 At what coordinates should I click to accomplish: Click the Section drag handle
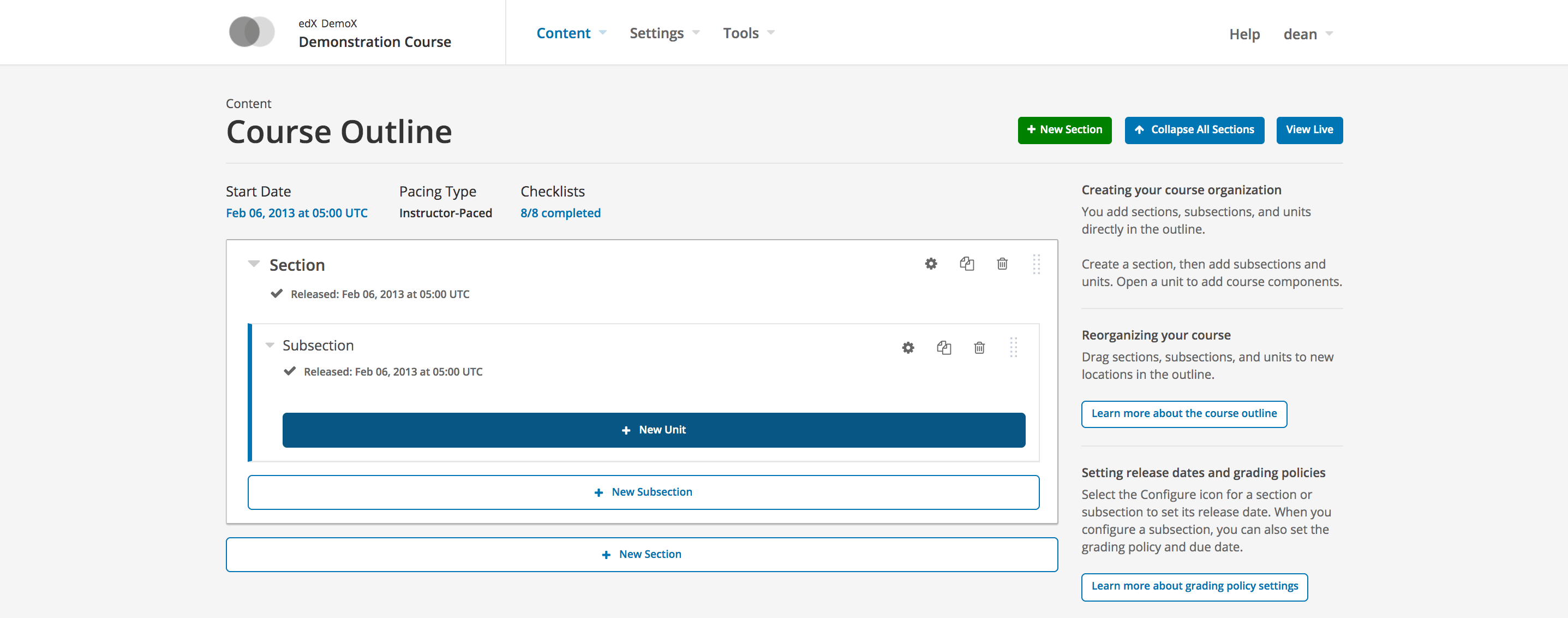click(x=1037, y=265)
